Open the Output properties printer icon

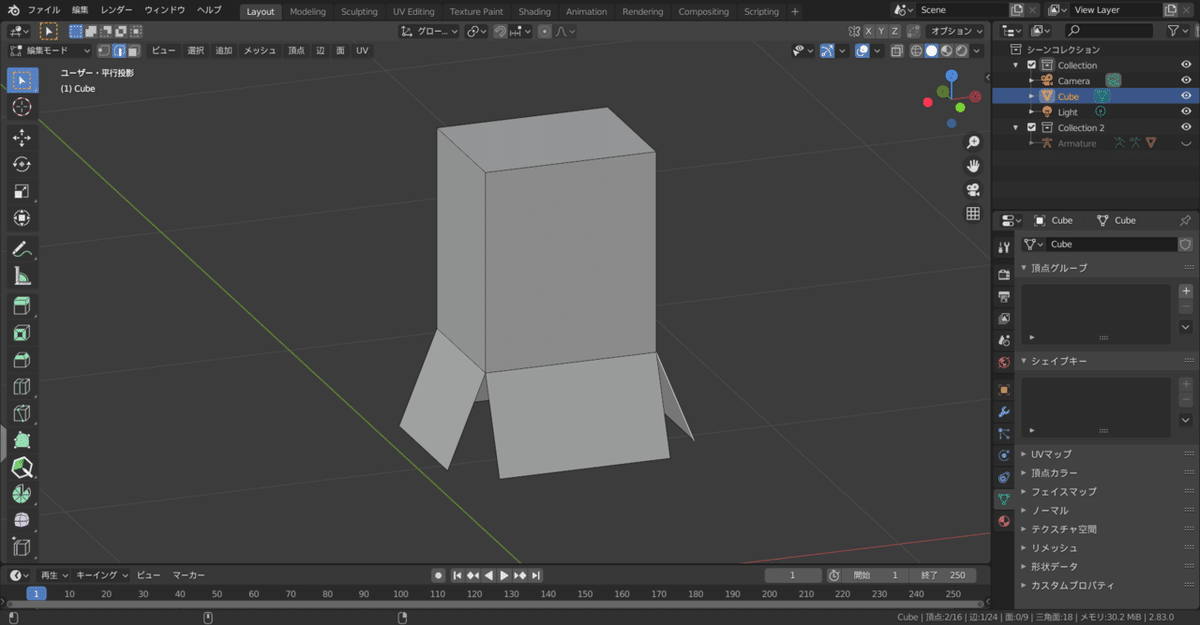coord(1004,296)
